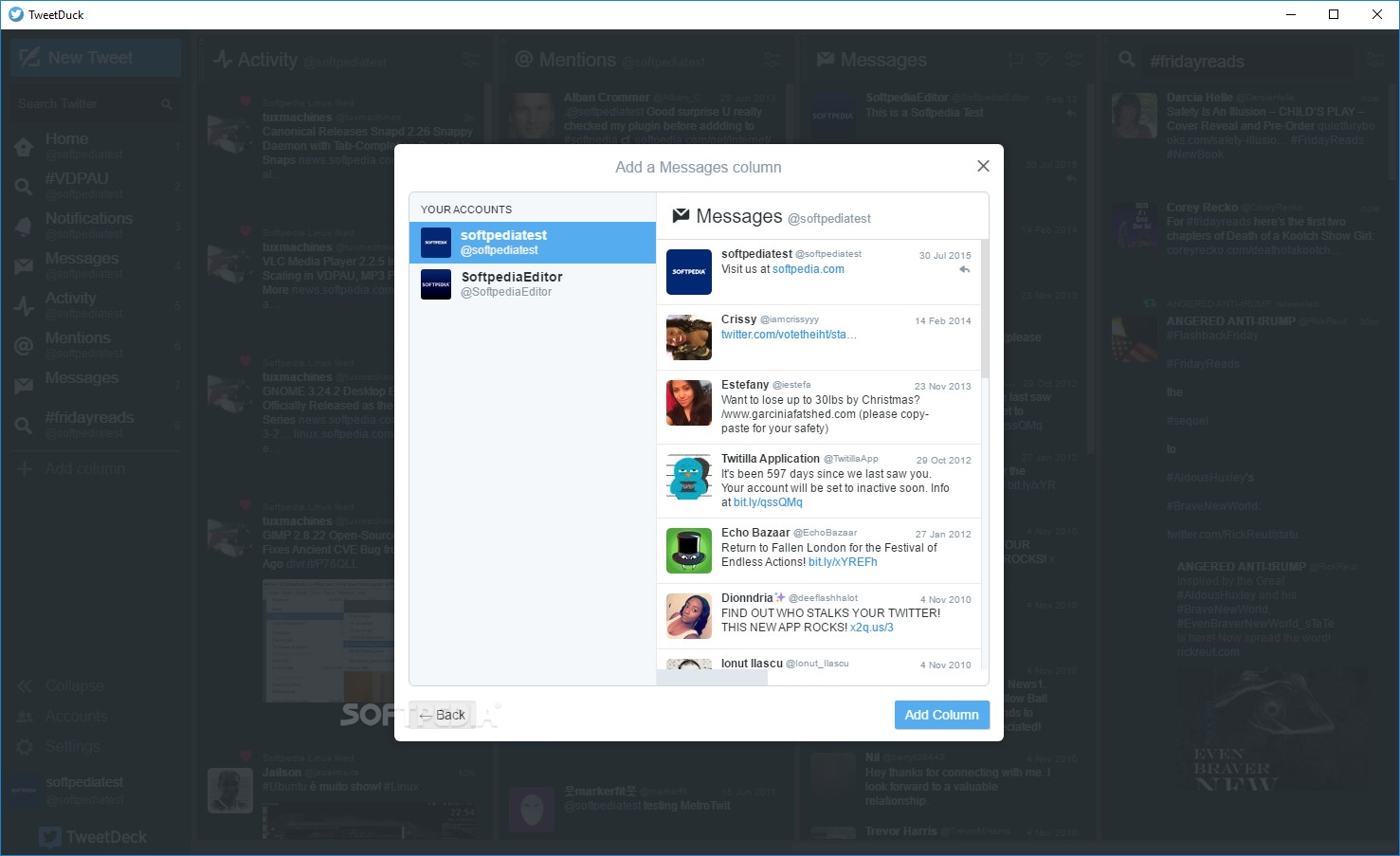Click the search magnifier icon in sidebar
The height and width of the screenshot is (856, 1400).
click(x=167, y=103)
